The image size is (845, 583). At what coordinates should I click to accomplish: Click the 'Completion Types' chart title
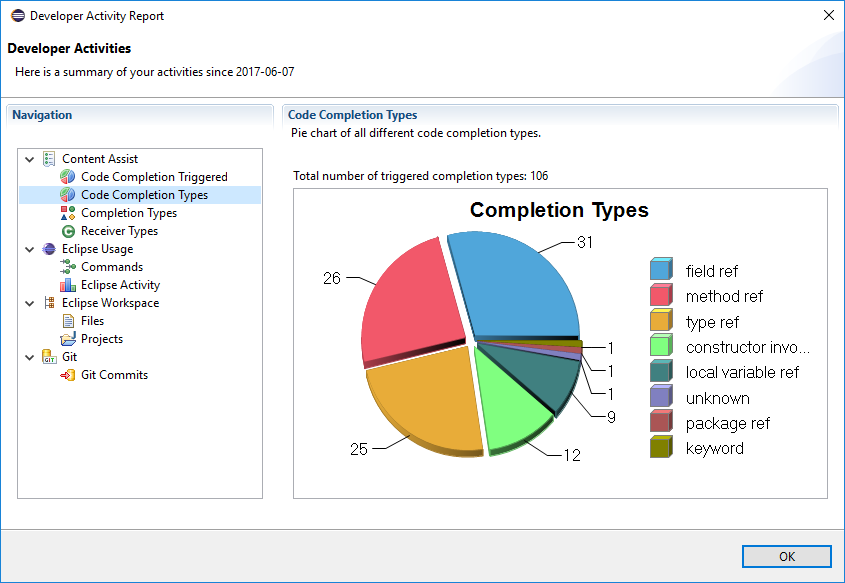pos(559,210)
